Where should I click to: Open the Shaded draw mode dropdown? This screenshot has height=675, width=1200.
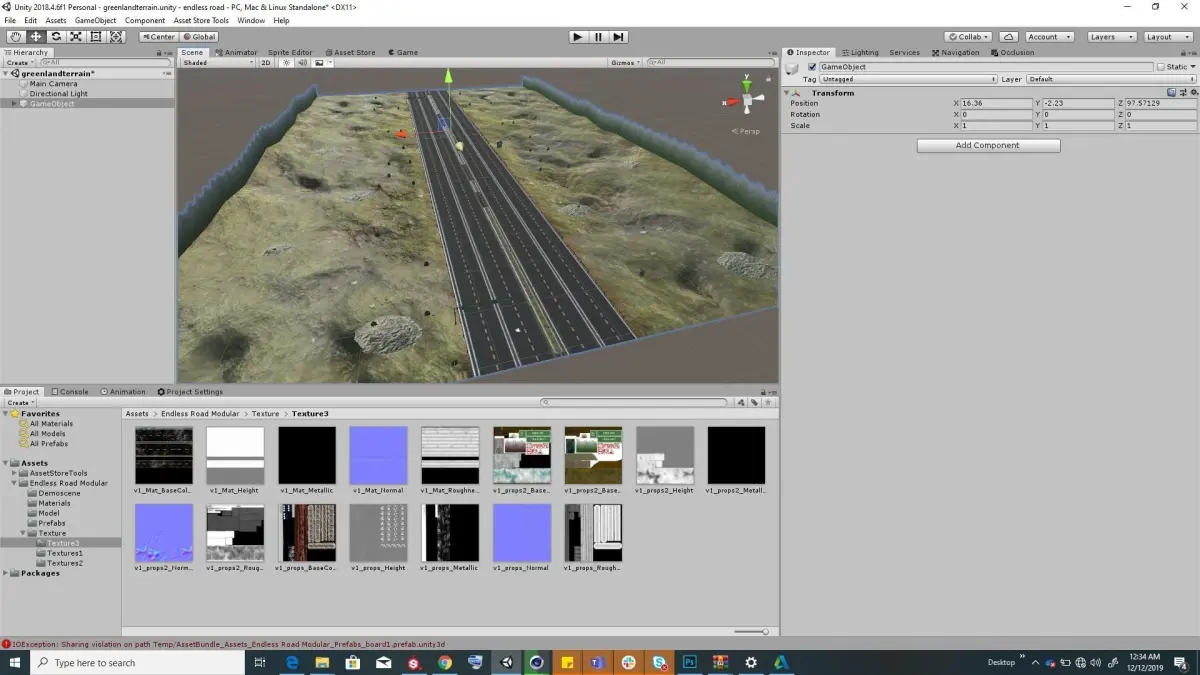coord(218,62)
